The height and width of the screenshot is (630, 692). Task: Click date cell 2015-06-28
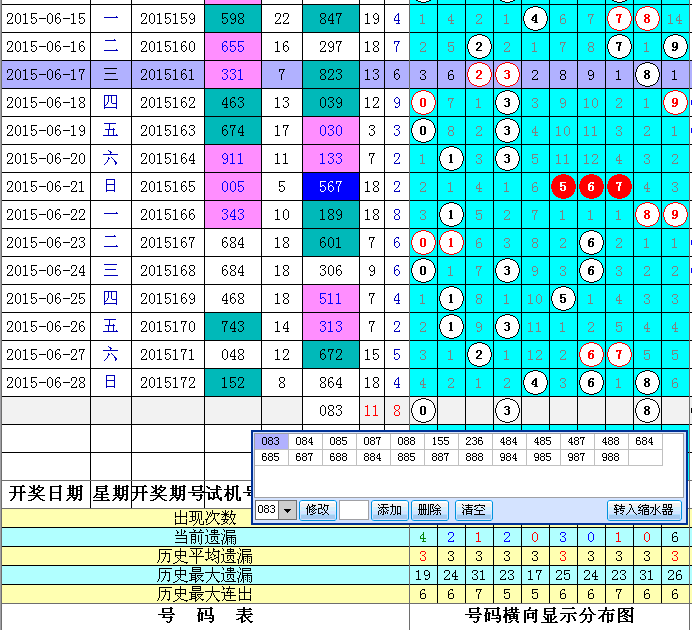[x=46, y=382]
